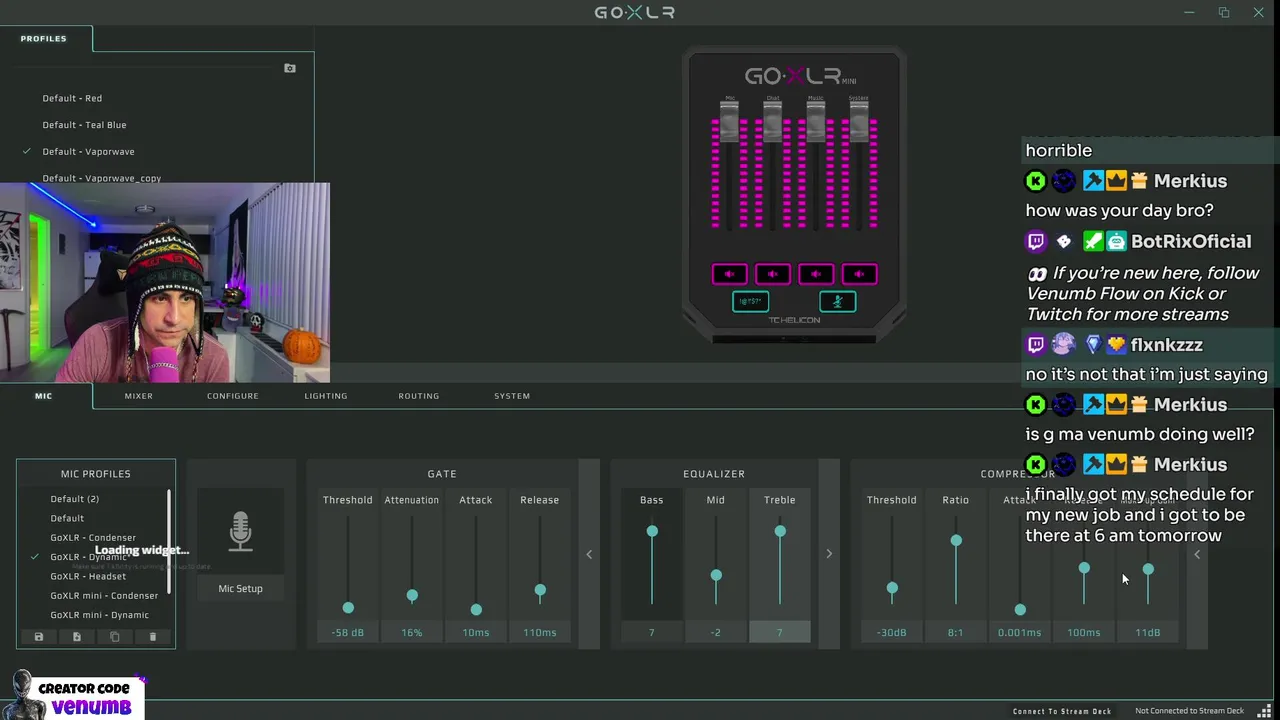
Task: Mute the System channel on the GoXLR device
Action: (x=859, y=274)
